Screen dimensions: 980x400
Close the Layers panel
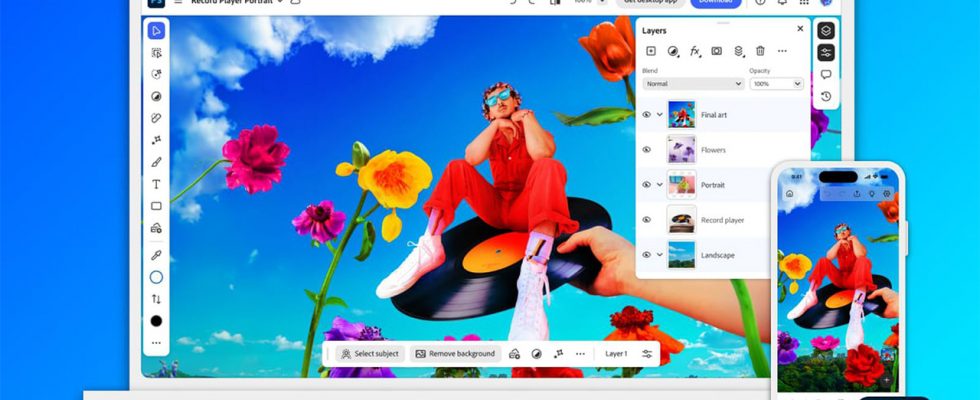pos(800,29)
